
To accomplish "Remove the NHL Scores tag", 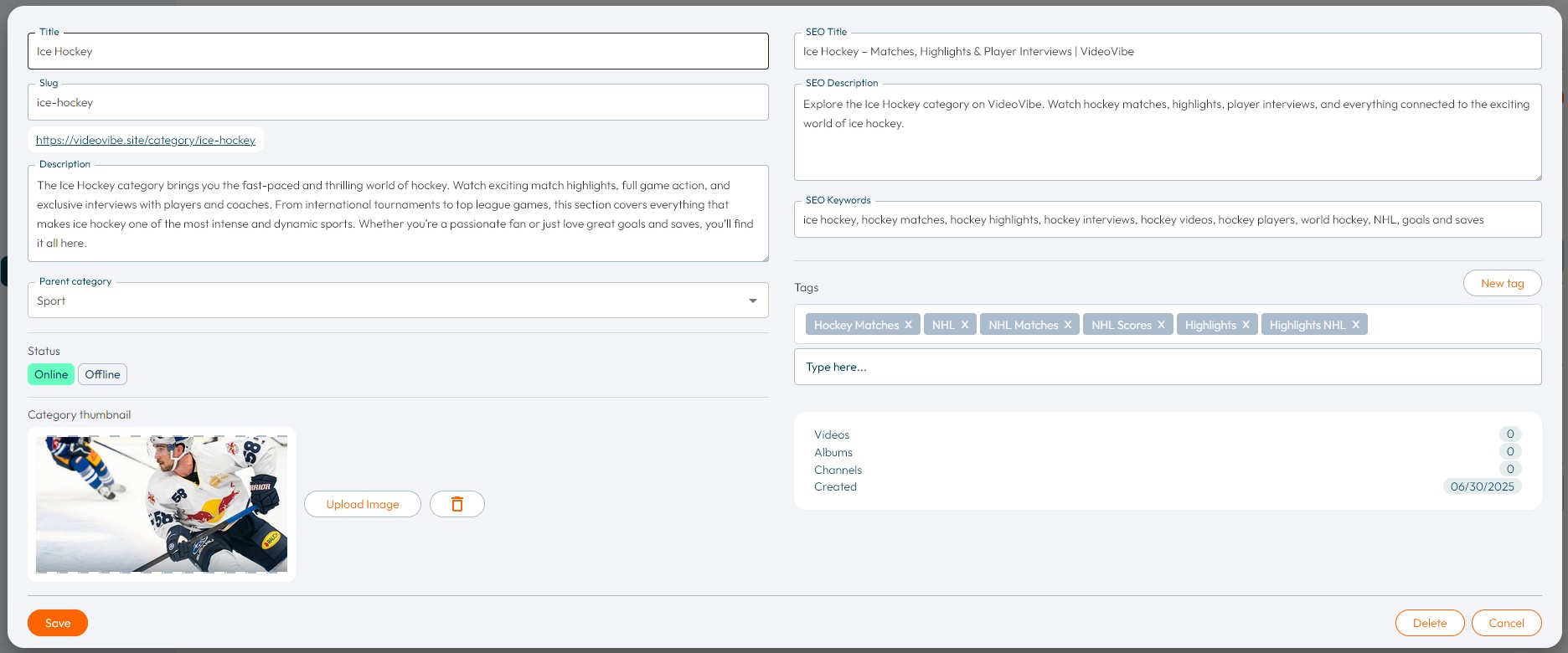I will [x=1161, y=325].
